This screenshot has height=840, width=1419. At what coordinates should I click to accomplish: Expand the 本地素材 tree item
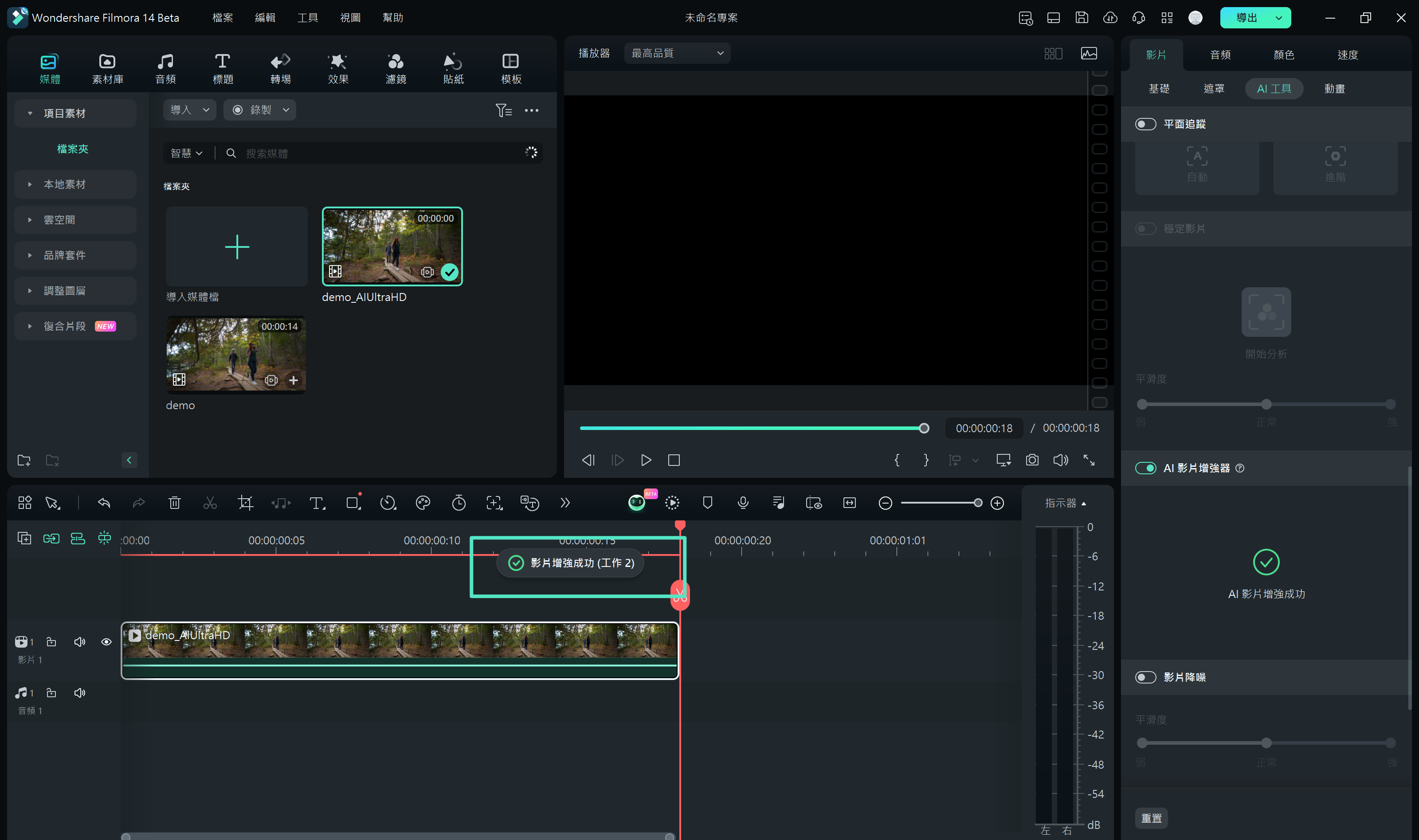(75, 184)
